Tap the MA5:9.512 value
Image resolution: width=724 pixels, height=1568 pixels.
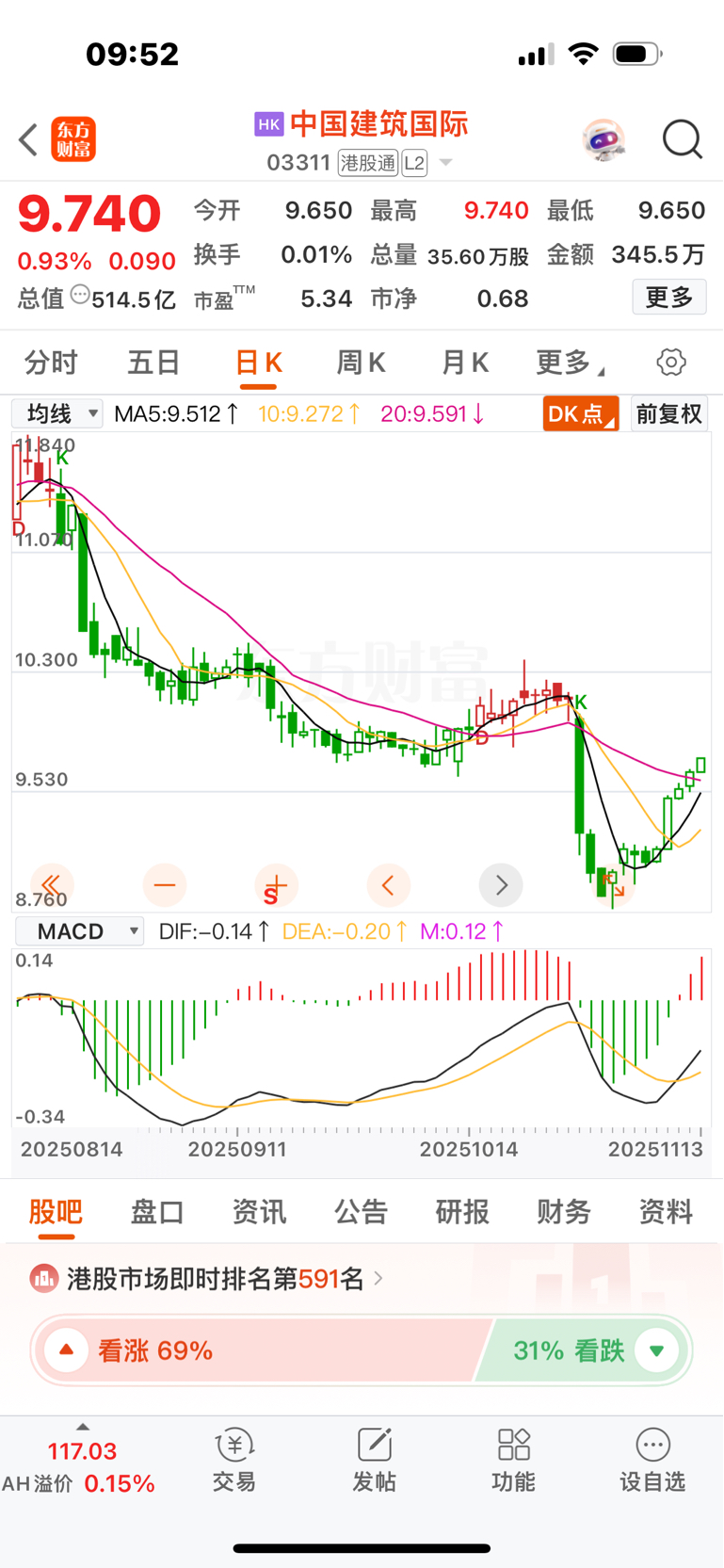(x=176, y=413)
